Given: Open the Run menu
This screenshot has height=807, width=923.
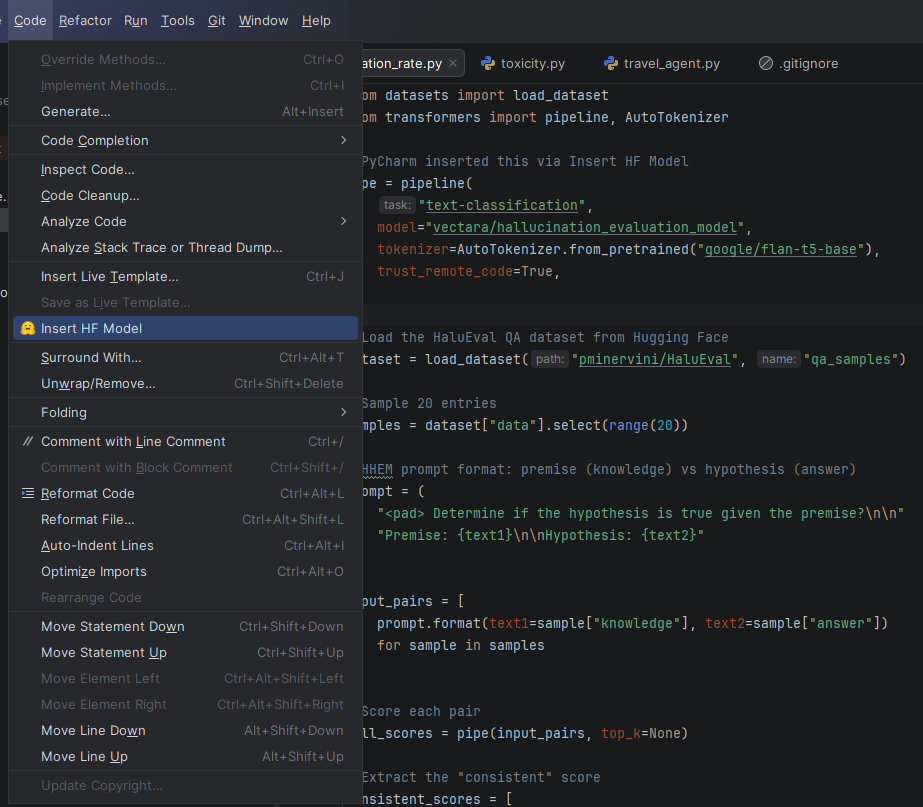Looking at the screenshot, I should [x=135, y=21].
